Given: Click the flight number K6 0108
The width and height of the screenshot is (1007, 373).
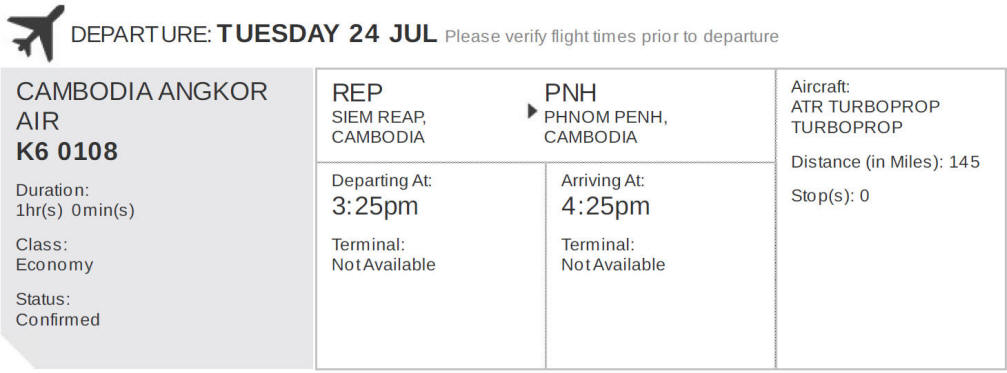Looking at the screenshot, I should click(67, 152).
